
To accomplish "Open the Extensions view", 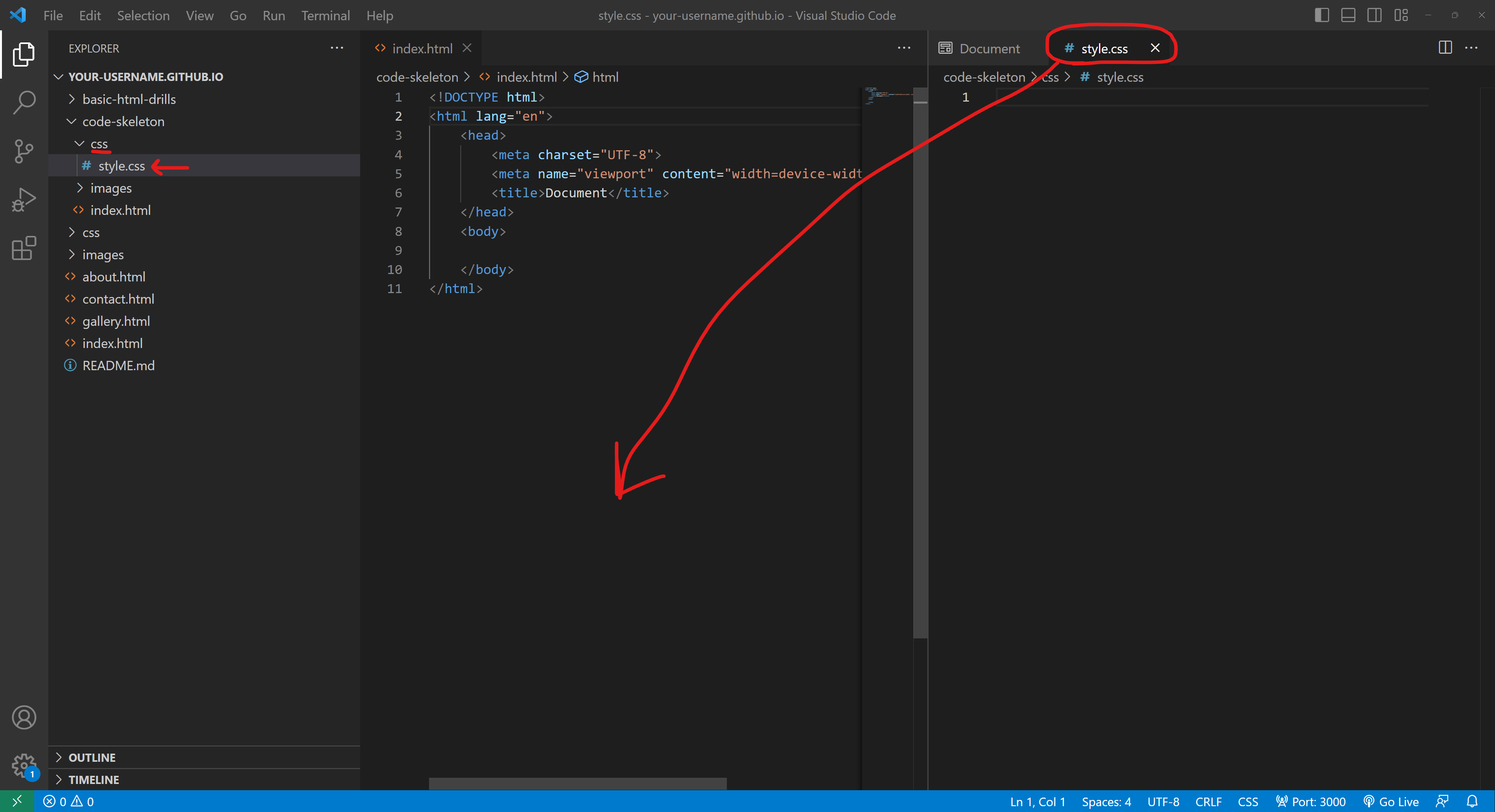I will (x=24, y=248).
